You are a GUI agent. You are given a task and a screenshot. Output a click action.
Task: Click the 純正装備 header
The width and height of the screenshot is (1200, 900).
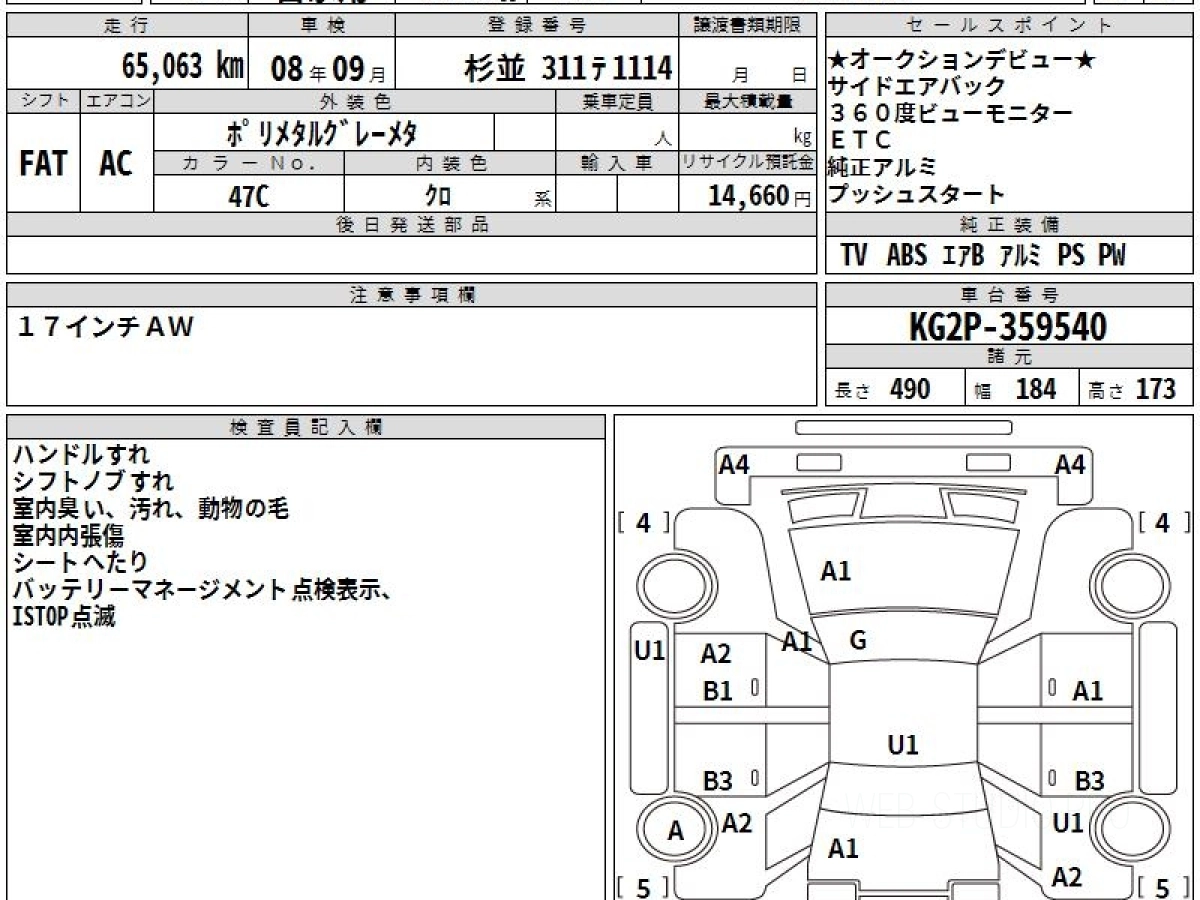click(x=1009, y=225)
